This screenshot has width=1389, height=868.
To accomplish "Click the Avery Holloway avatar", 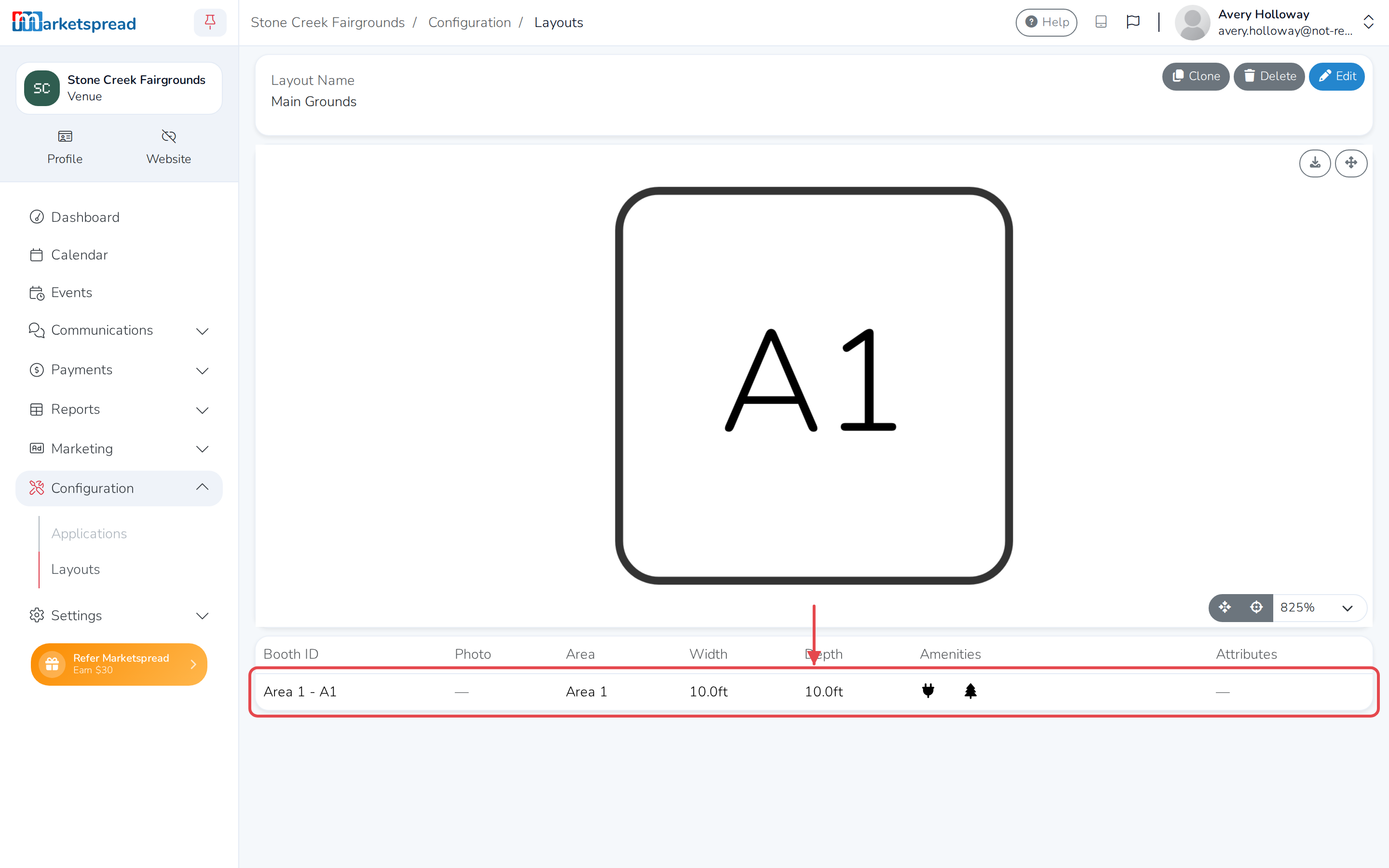I will [x=1192, y=22].
